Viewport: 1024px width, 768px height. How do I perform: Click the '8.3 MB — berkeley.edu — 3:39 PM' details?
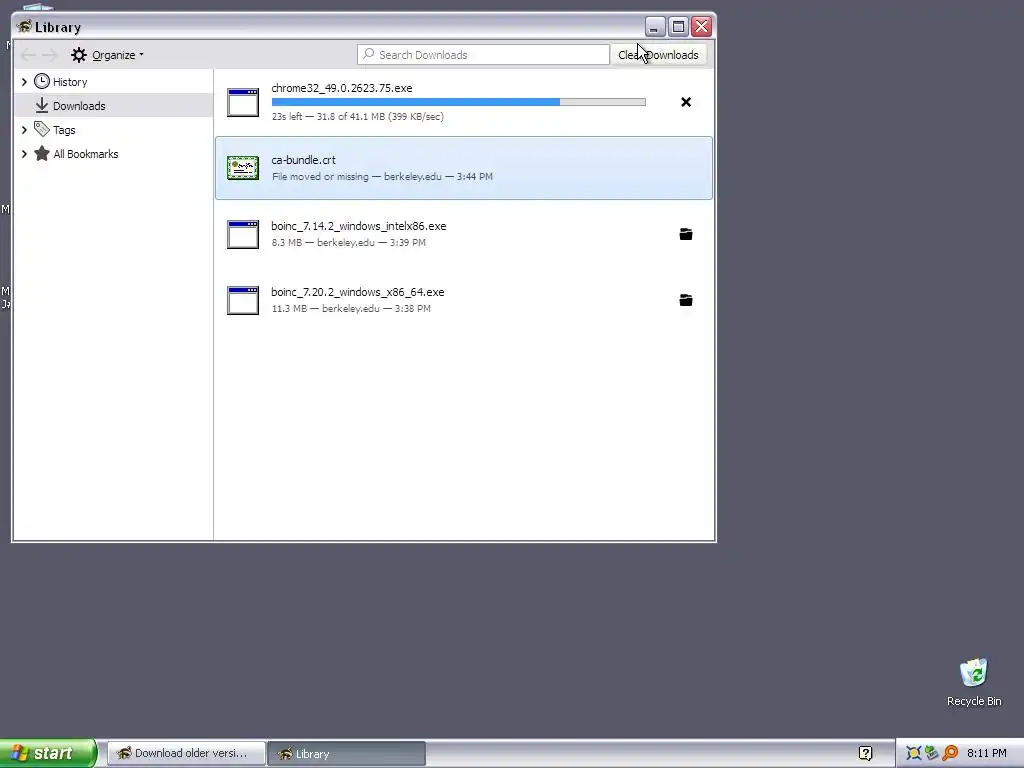(x=349, y=242)
